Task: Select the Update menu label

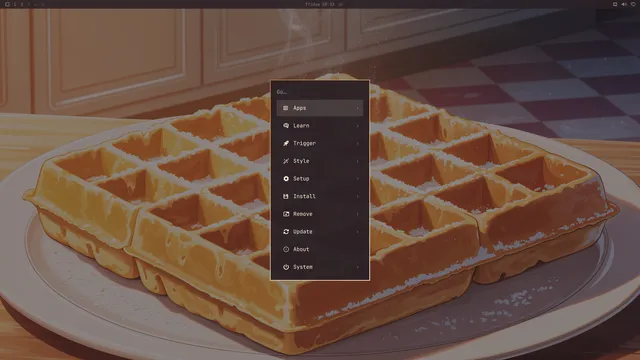Action: [303, 232]
